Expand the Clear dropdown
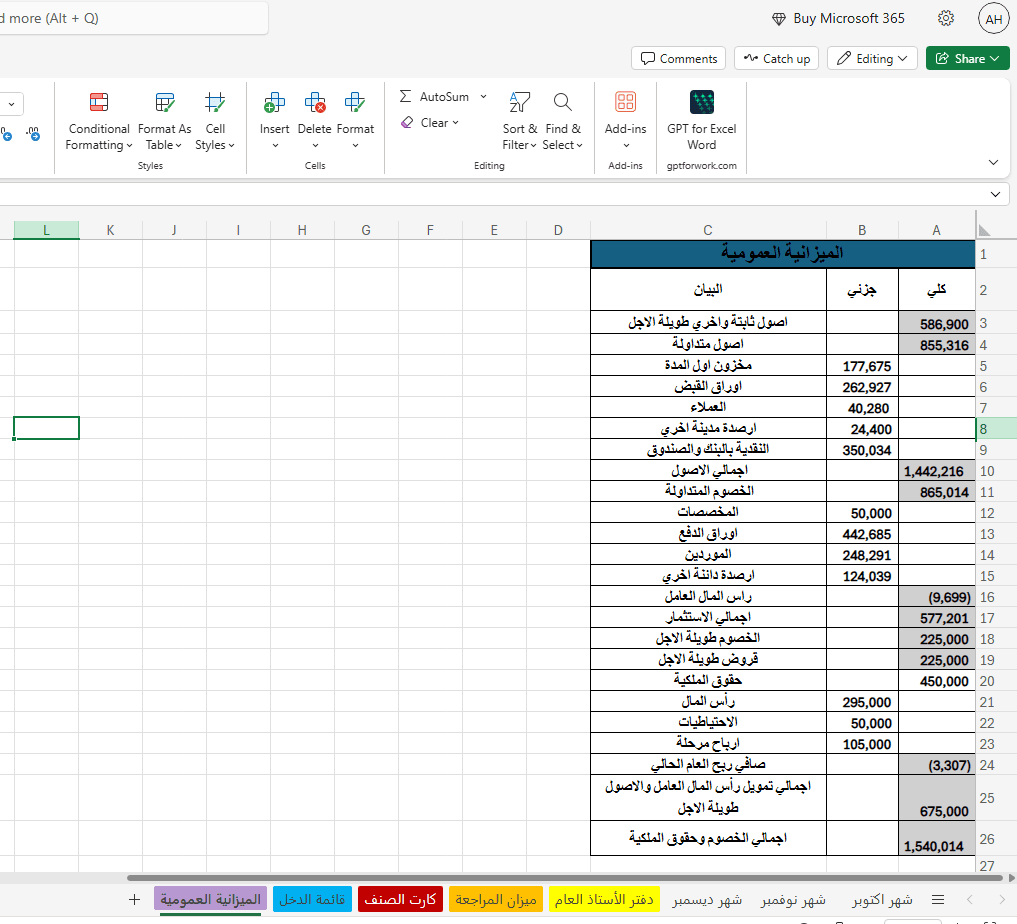 (455, 123)
